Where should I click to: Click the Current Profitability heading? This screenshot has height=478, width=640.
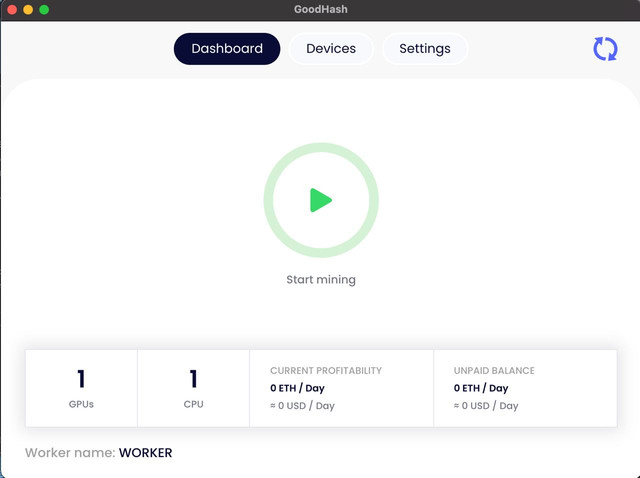(326, 371)
